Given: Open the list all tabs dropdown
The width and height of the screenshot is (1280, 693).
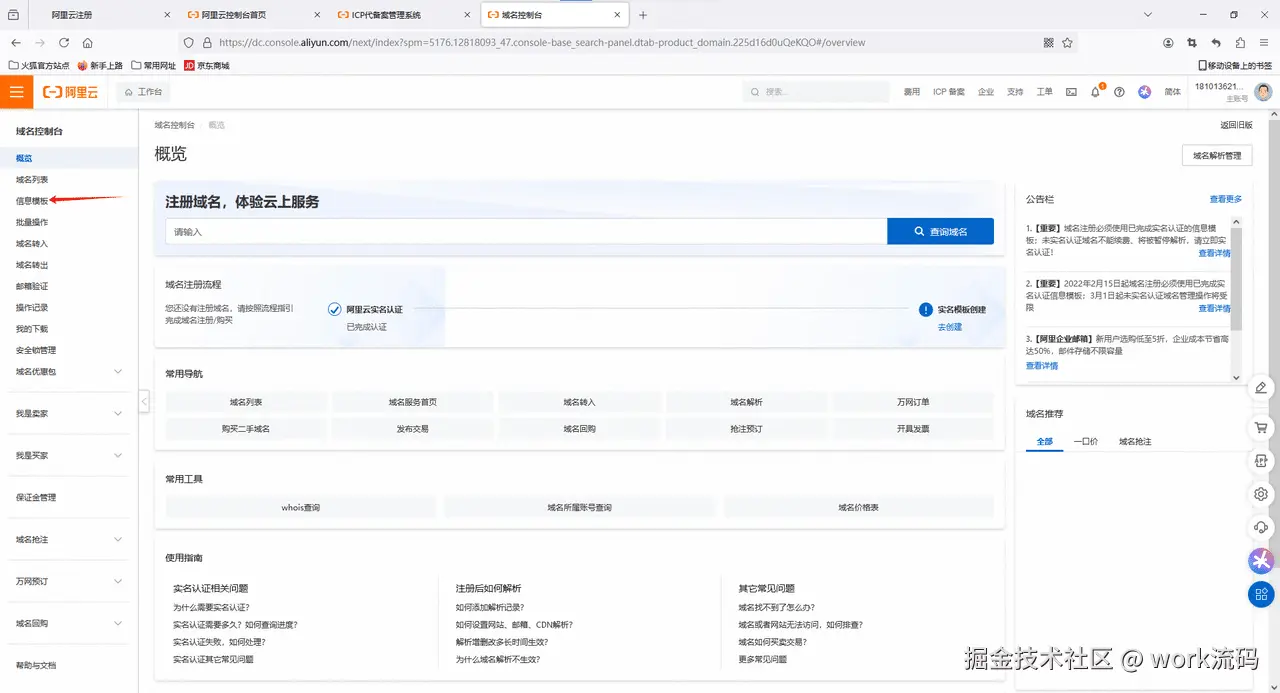Looking at the screenshot, I should 1148,15.
